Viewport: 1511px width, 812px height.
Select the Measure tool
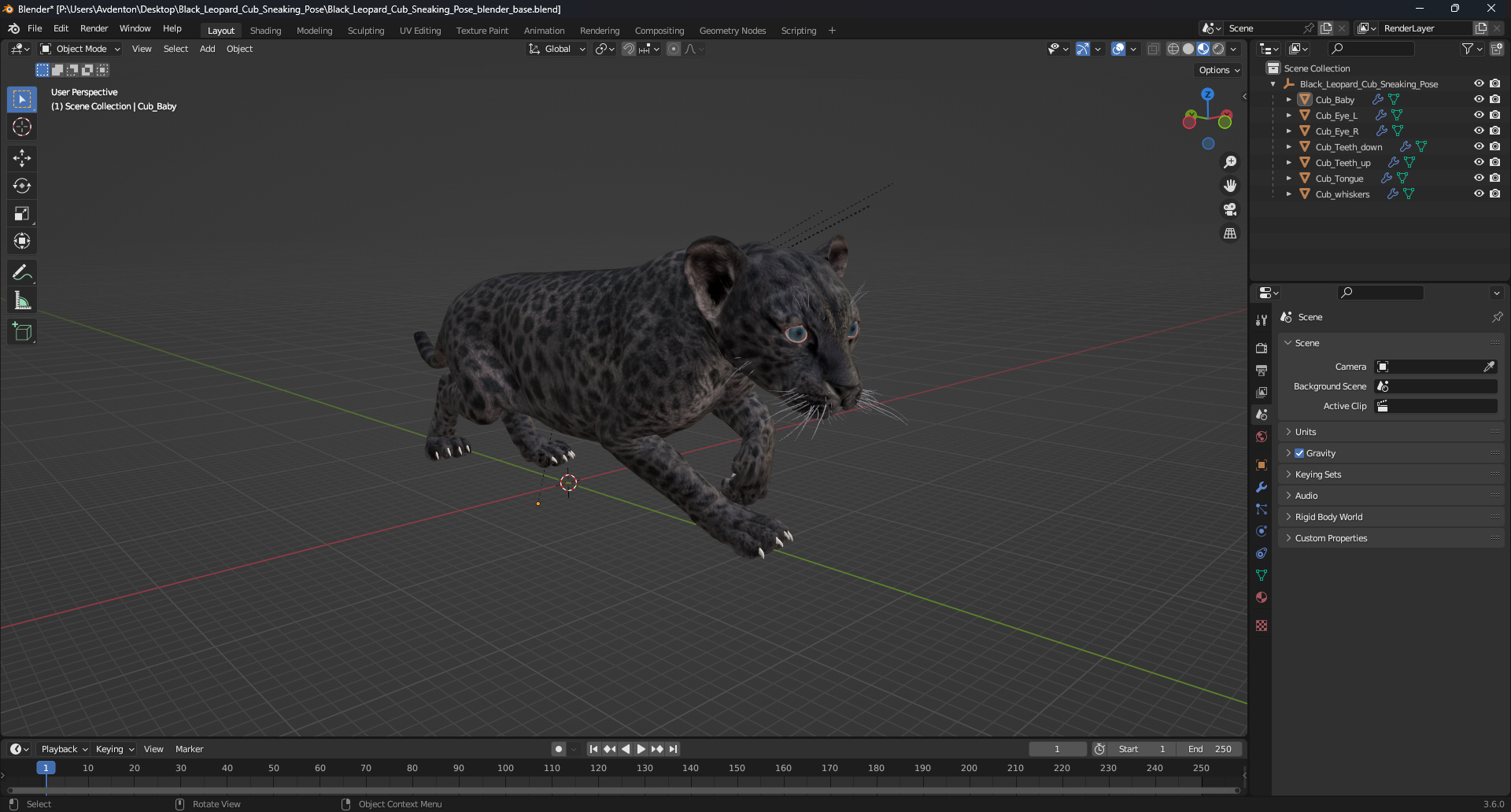22,301
